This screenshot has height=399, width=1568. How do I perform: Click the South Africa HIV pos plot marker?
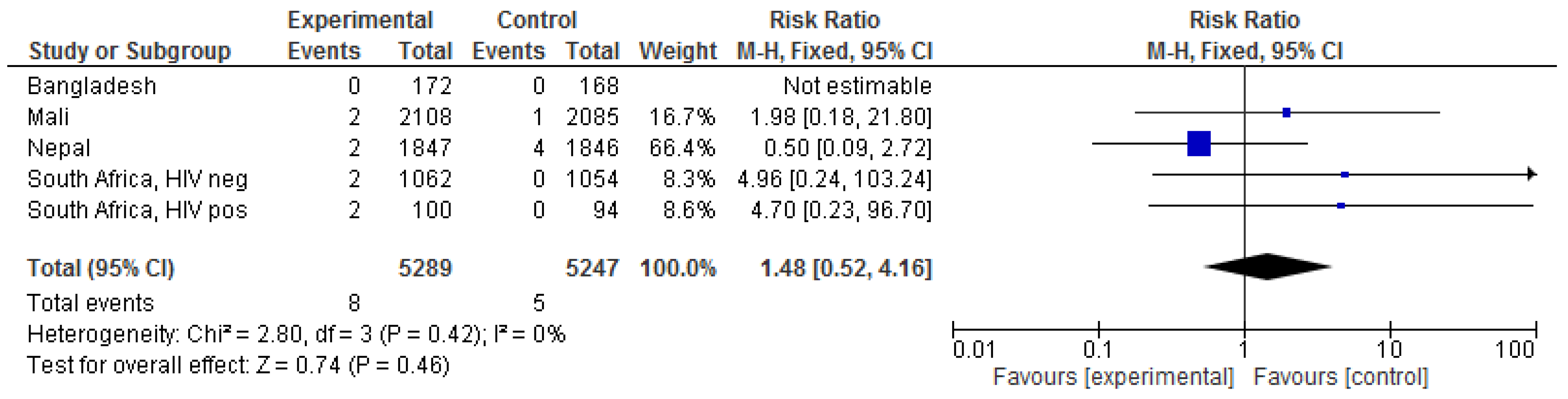tap(1340, 206)
